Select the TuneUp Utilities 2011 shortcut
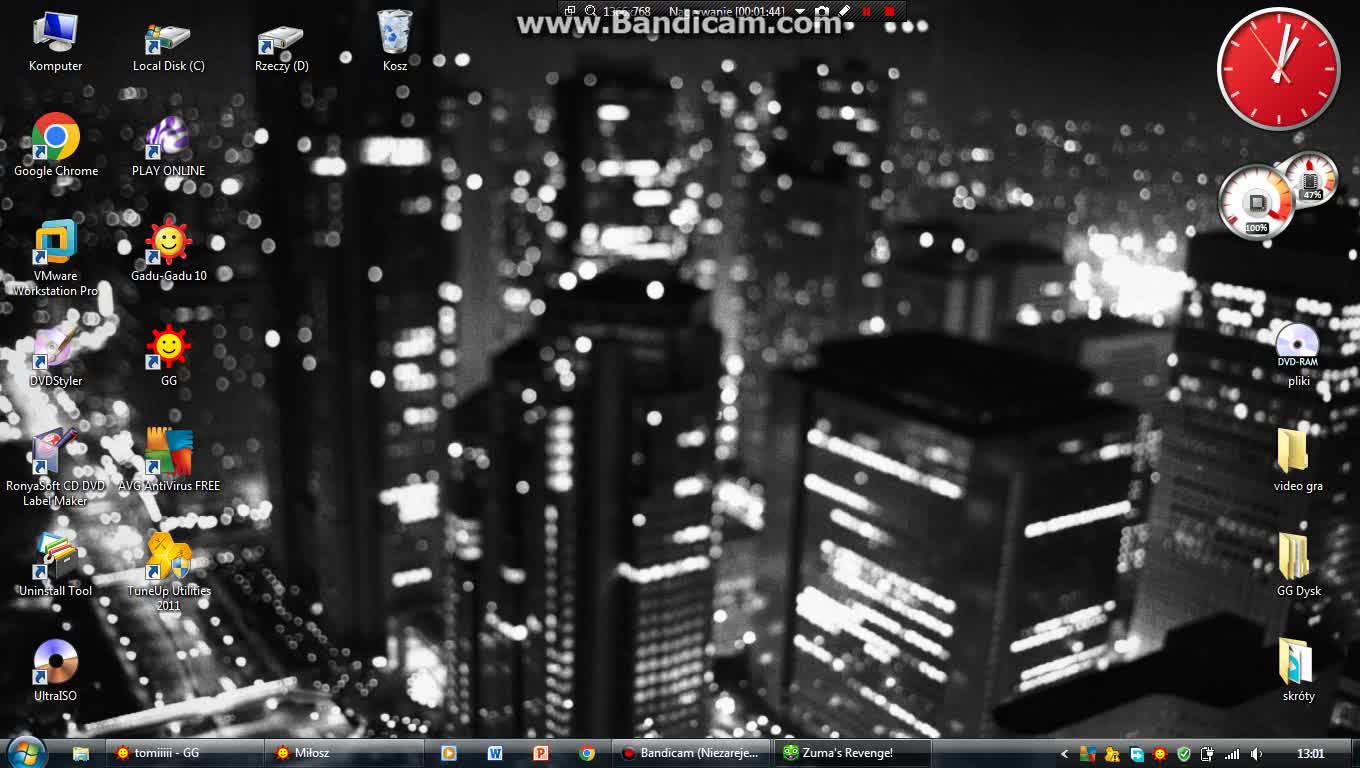 pyautogui.click(x=168, y=557)
